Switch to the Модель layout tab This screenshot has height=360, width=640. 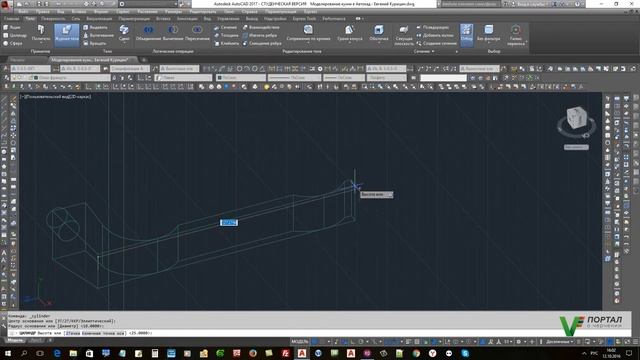pyautogui.click(x=16, y=340)
